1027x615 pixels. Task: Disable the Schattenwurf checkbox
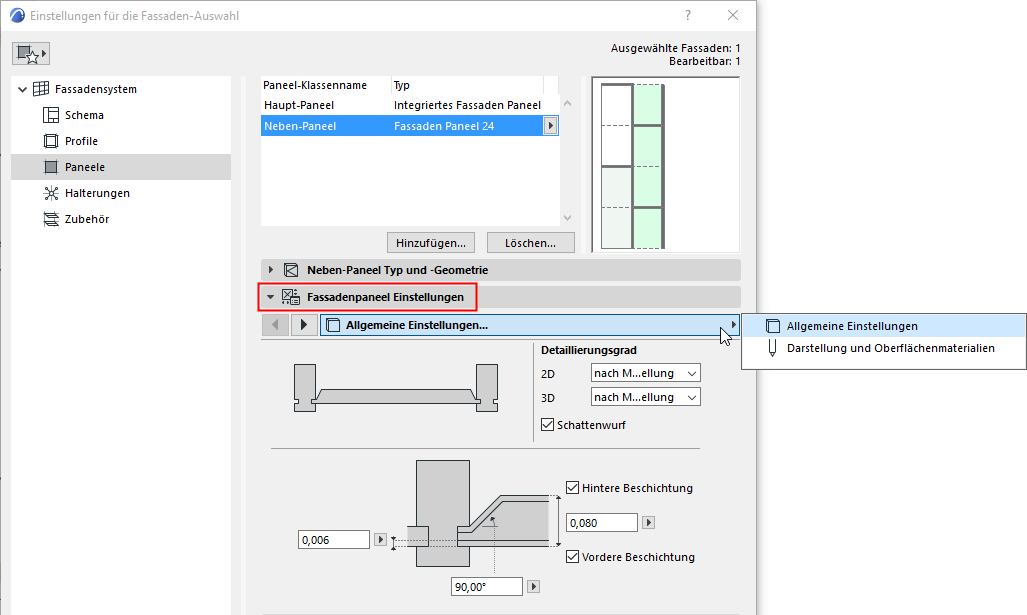(x=546, y=423)
